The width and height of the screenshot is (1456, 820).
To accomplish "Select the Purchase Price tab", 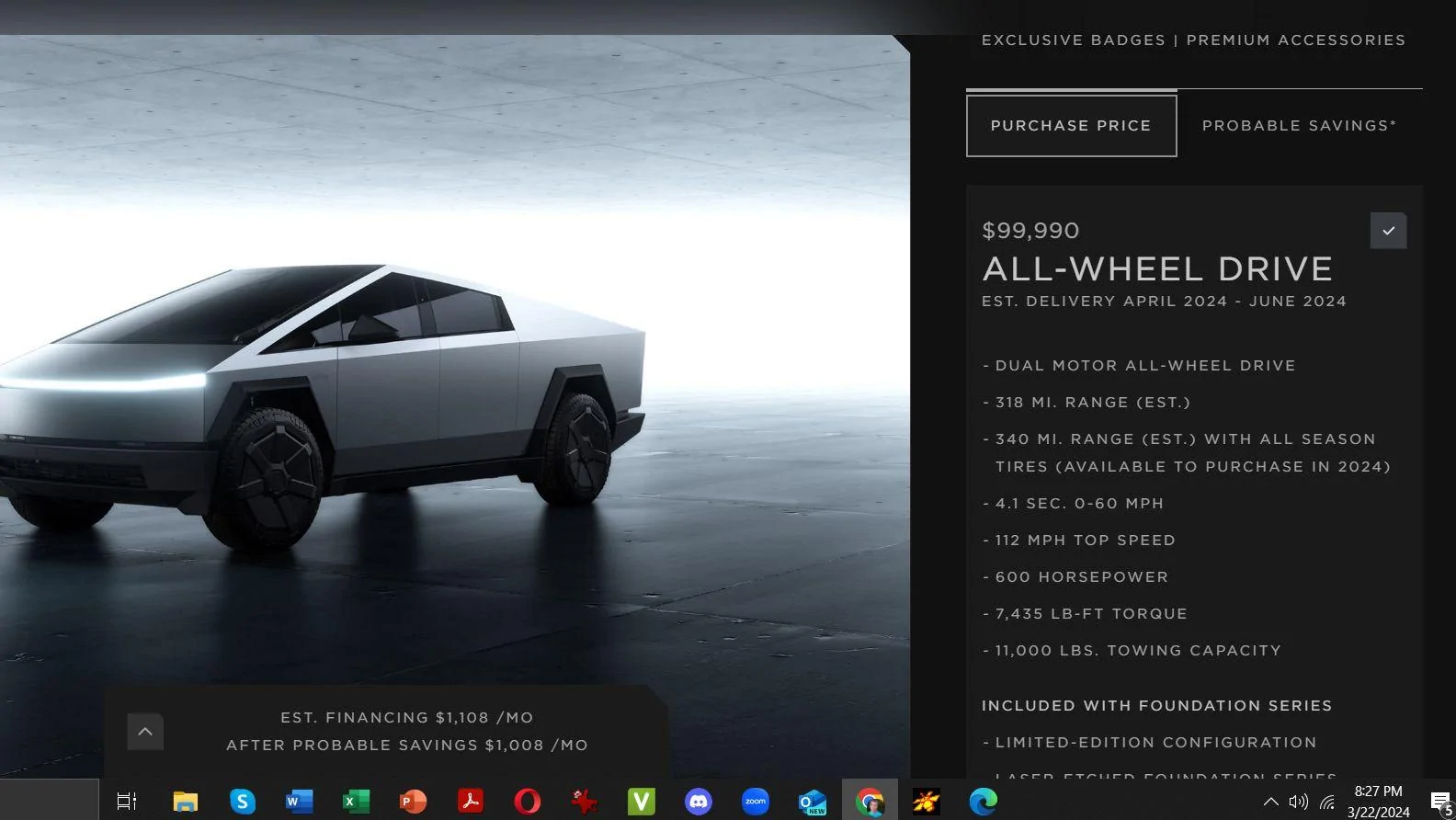I will click(1071, 126).
